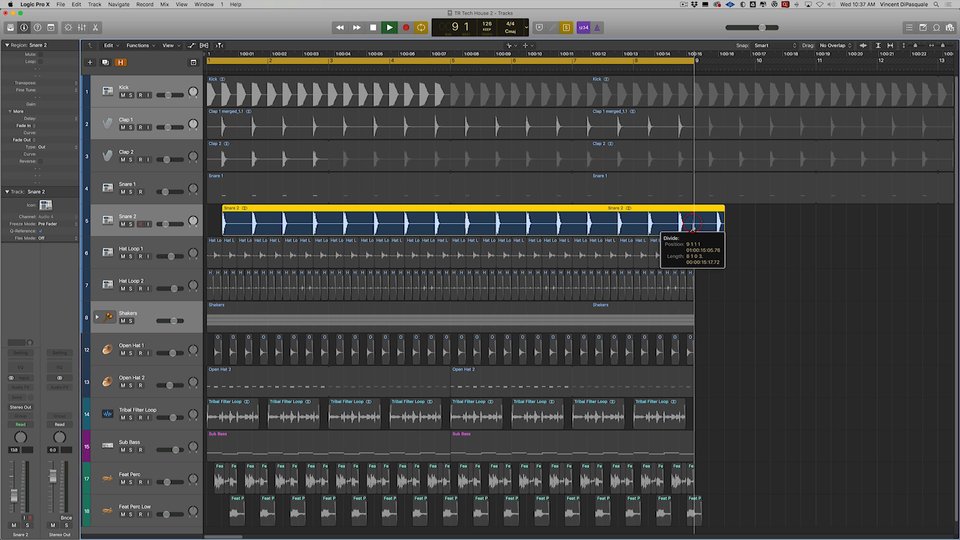Image resolution: width=960 pixels, height=540 pixels.
Task: Open the Navigate menu
Action: 119,4
